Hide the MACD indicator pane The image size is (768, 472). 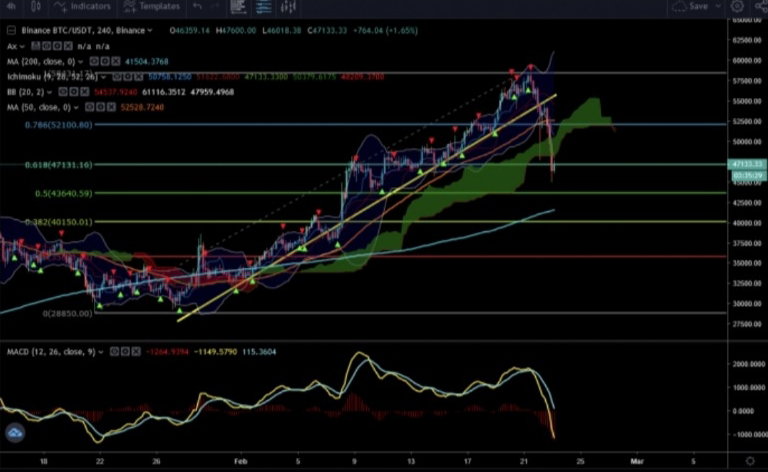tap(114, 352)
